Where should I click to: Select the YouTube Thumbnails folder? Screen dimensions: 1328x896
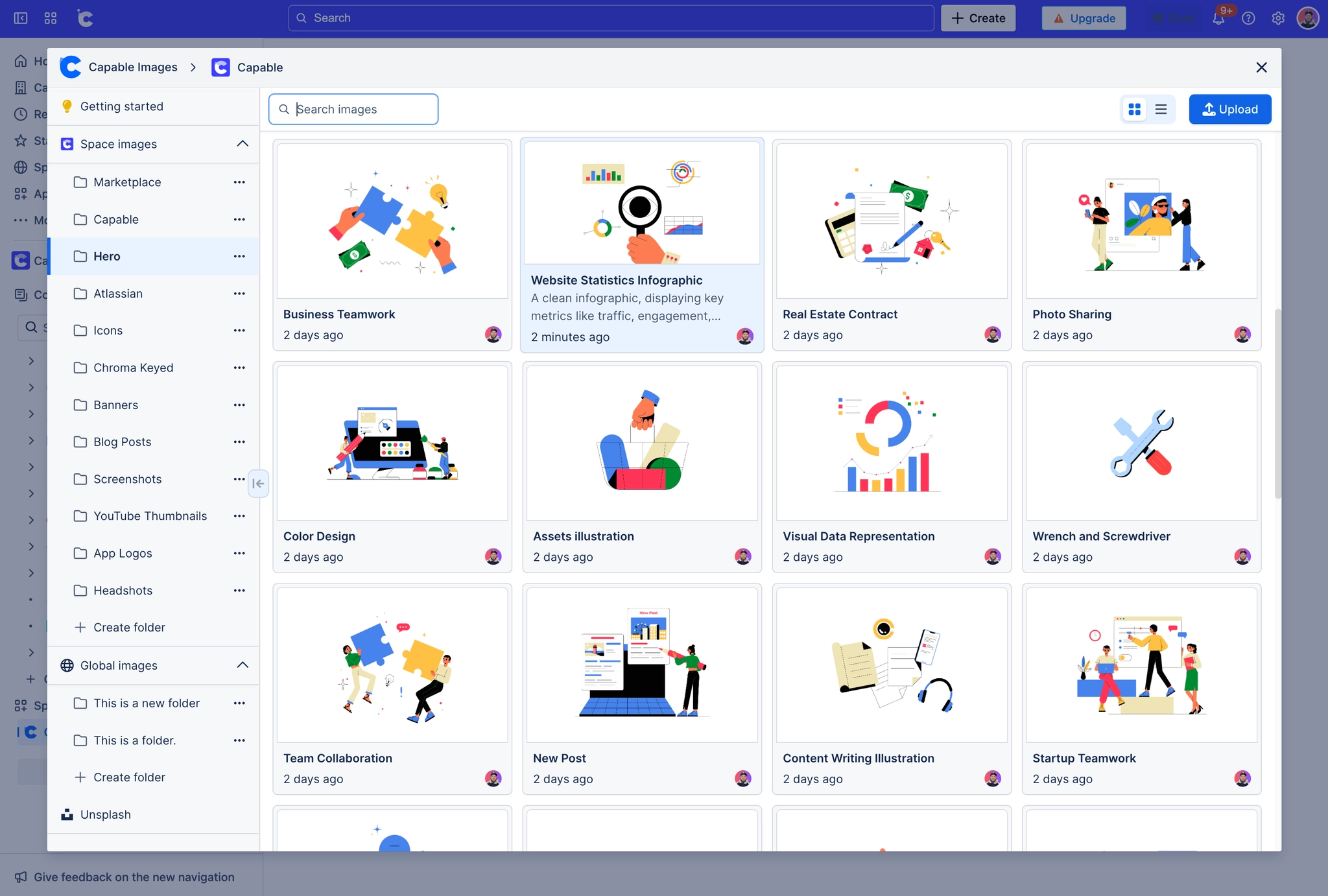point(150,516)
